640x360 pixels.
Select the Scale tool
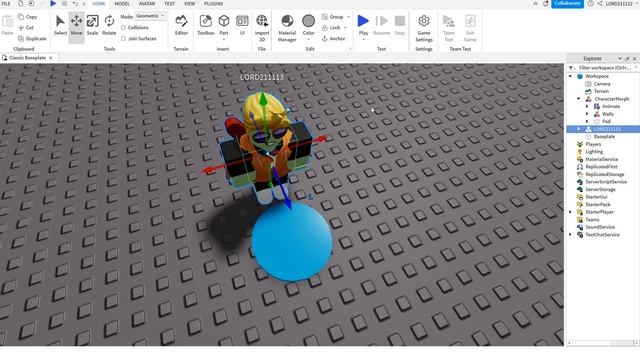click(92, 25)
